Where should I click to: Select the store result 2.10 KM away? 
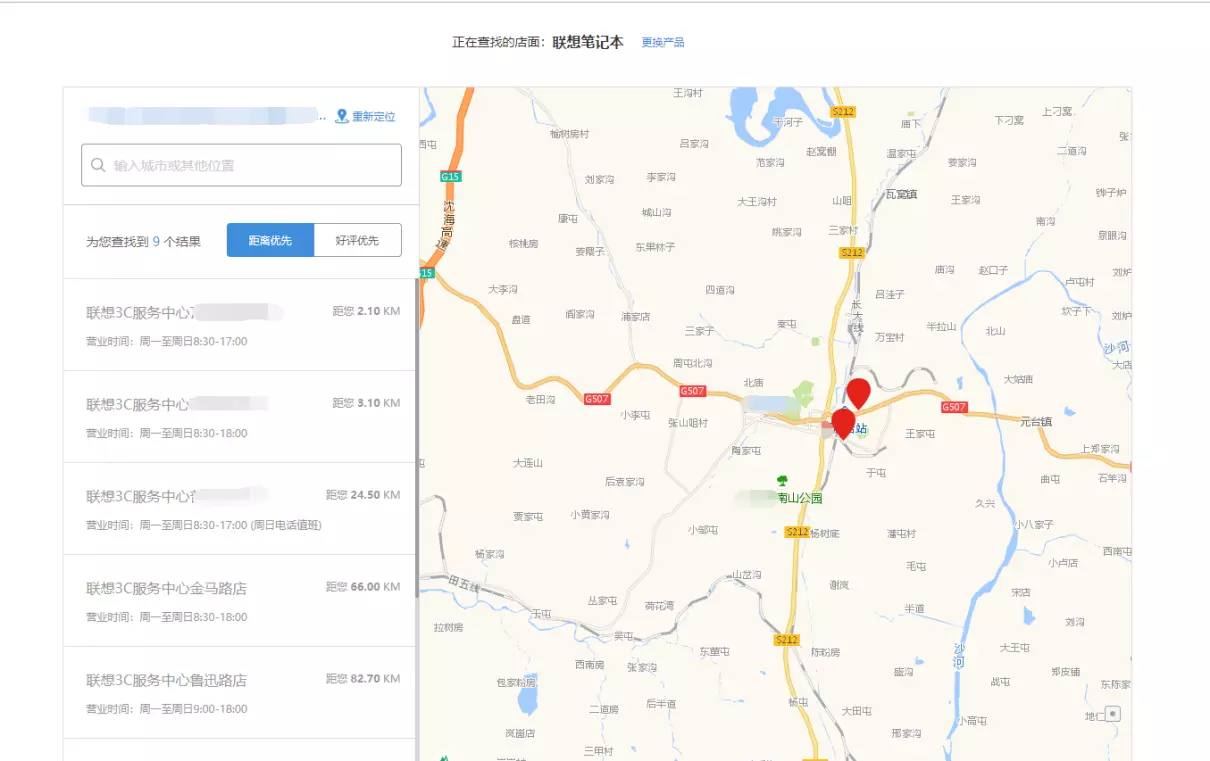click(x=240, y=325)
